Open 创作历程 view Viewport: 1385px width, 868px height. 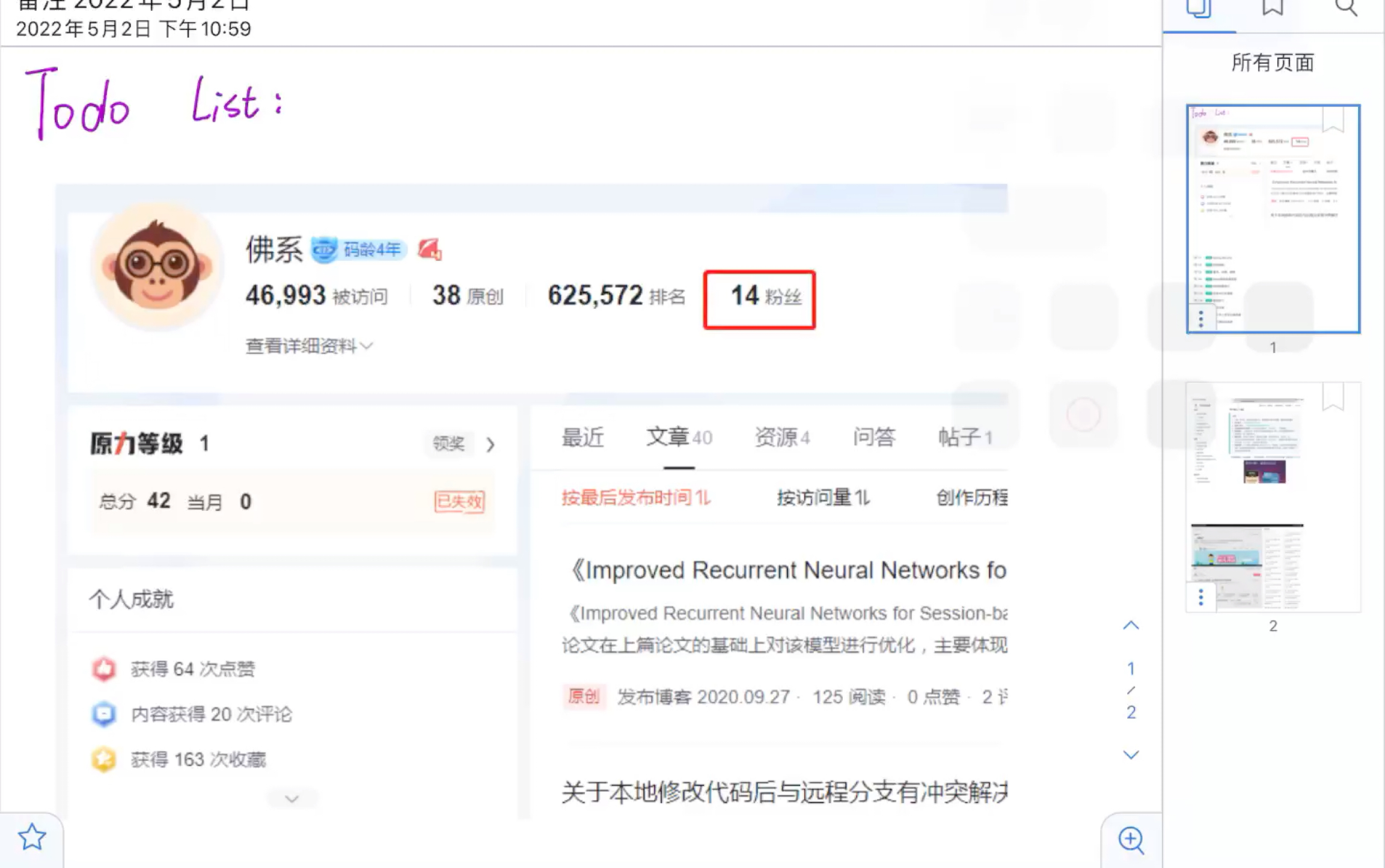pyautogui.click(x=972, y=498)
